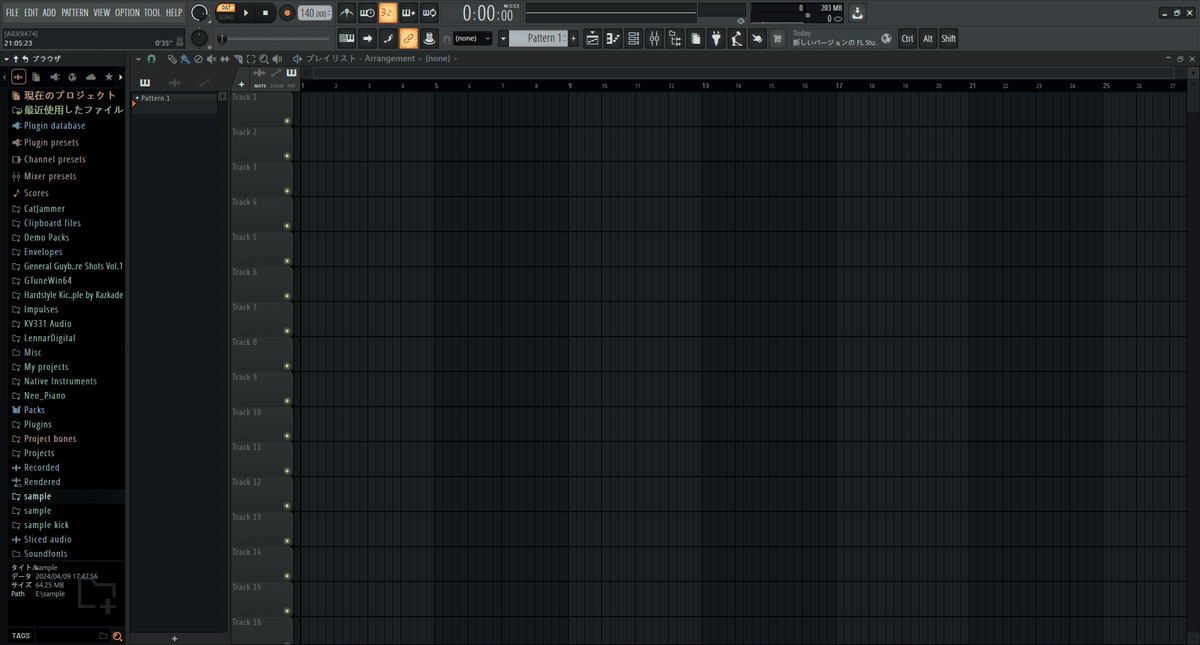Click the Ctrl modifier button
The height and width of the screenshot is (645, 1200).
[x=907, y=39]
